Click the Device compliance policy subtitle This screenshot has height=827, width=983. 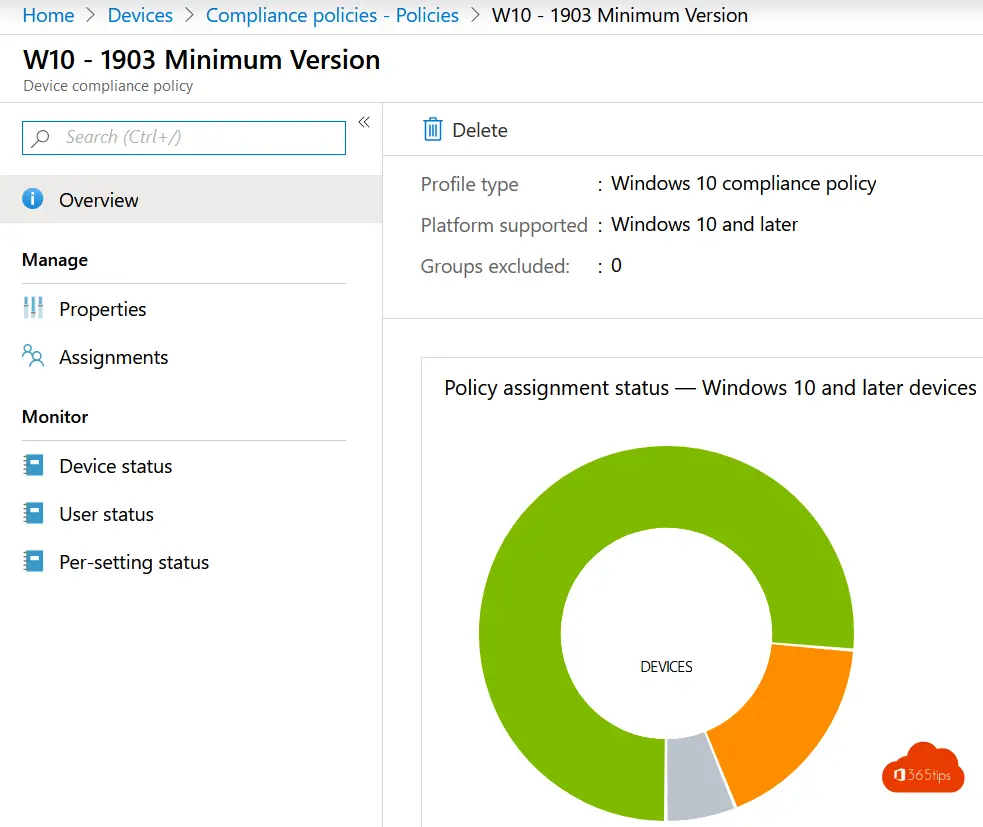[x=108, y=86]
